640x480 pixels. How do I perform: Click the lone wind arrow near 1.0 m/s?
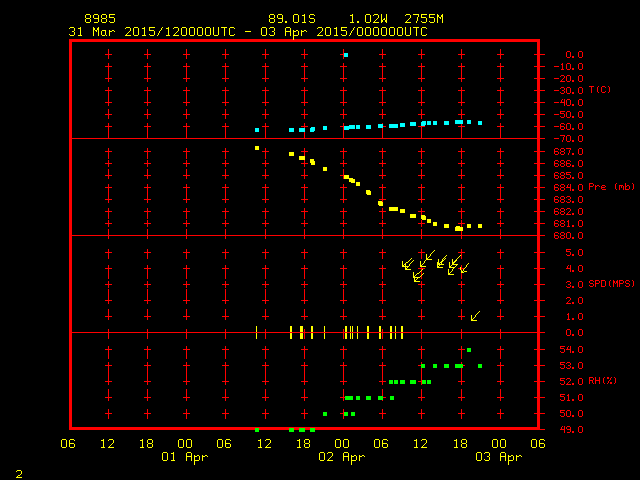coord(475,316)
